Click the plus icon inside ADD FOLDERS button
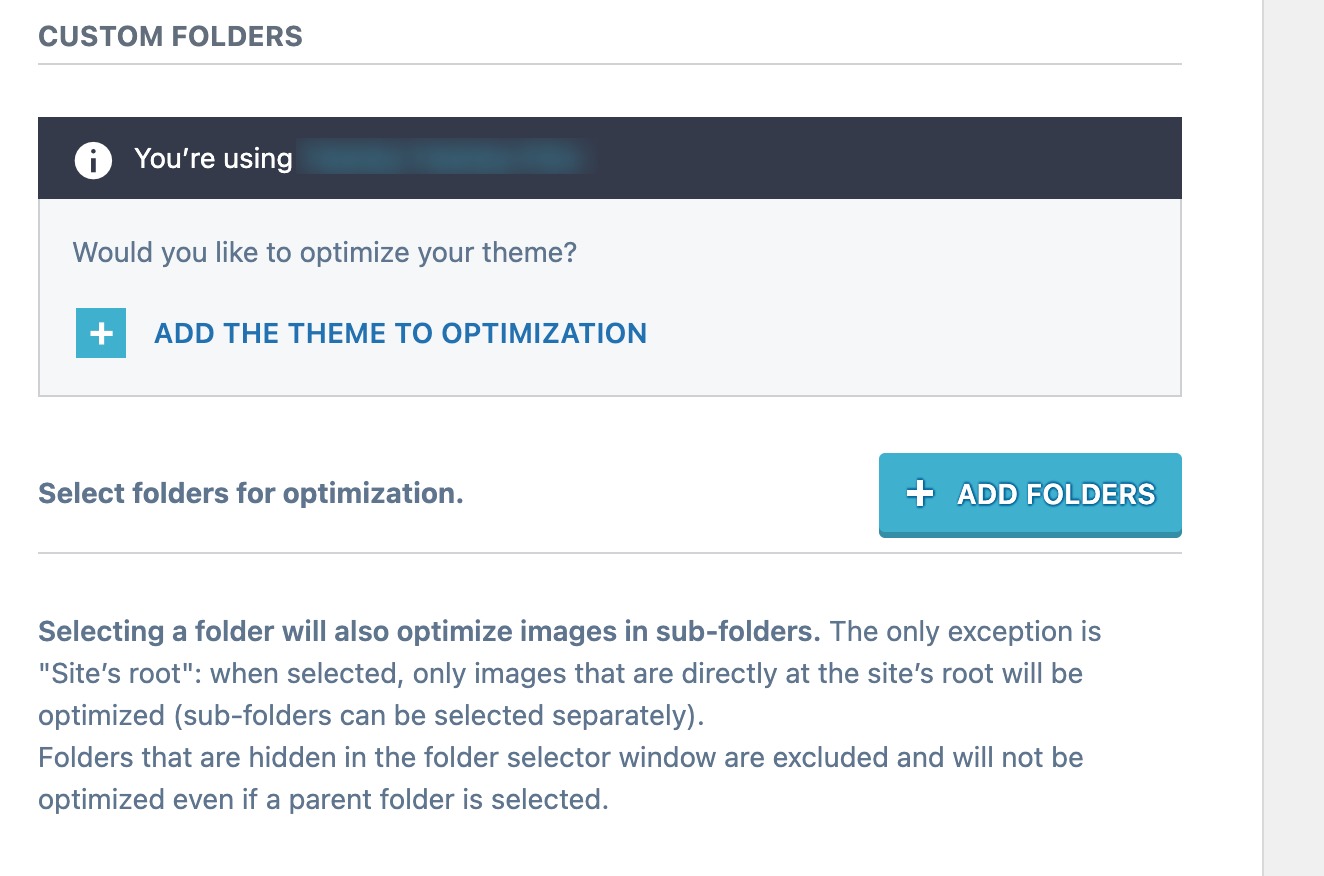The height and width of the screenshot is (876, 1324). tap(919, 493)
